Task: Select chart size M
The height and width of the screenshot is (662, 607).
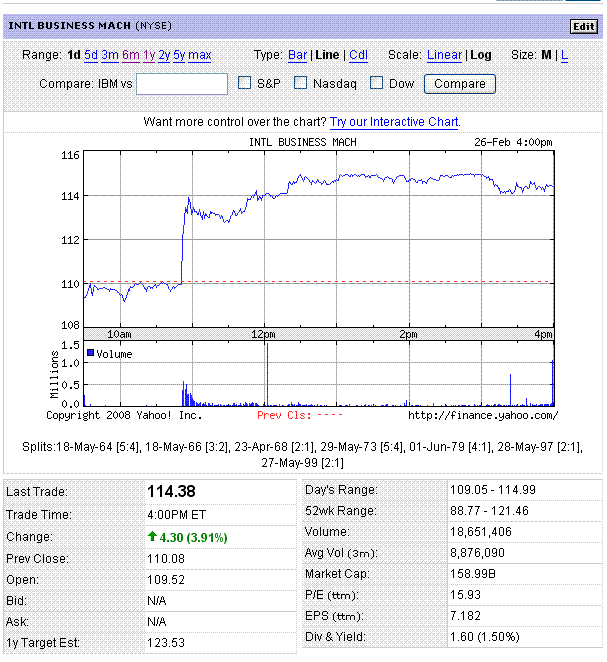Action: pos(546,55)
